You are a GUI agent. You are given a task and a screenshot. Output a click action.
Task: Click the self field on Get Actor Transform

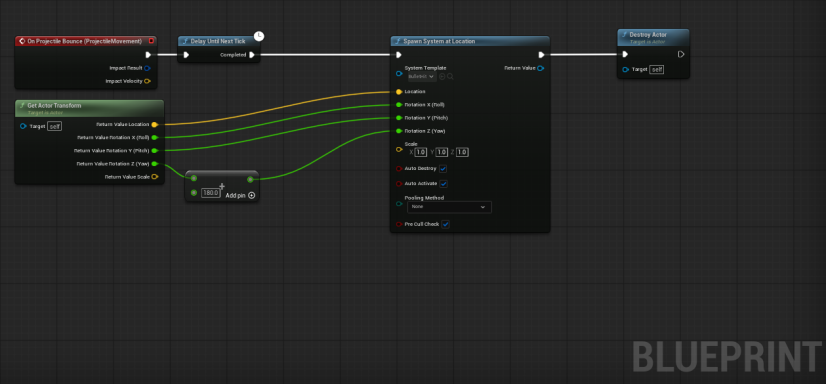point(54,126)
